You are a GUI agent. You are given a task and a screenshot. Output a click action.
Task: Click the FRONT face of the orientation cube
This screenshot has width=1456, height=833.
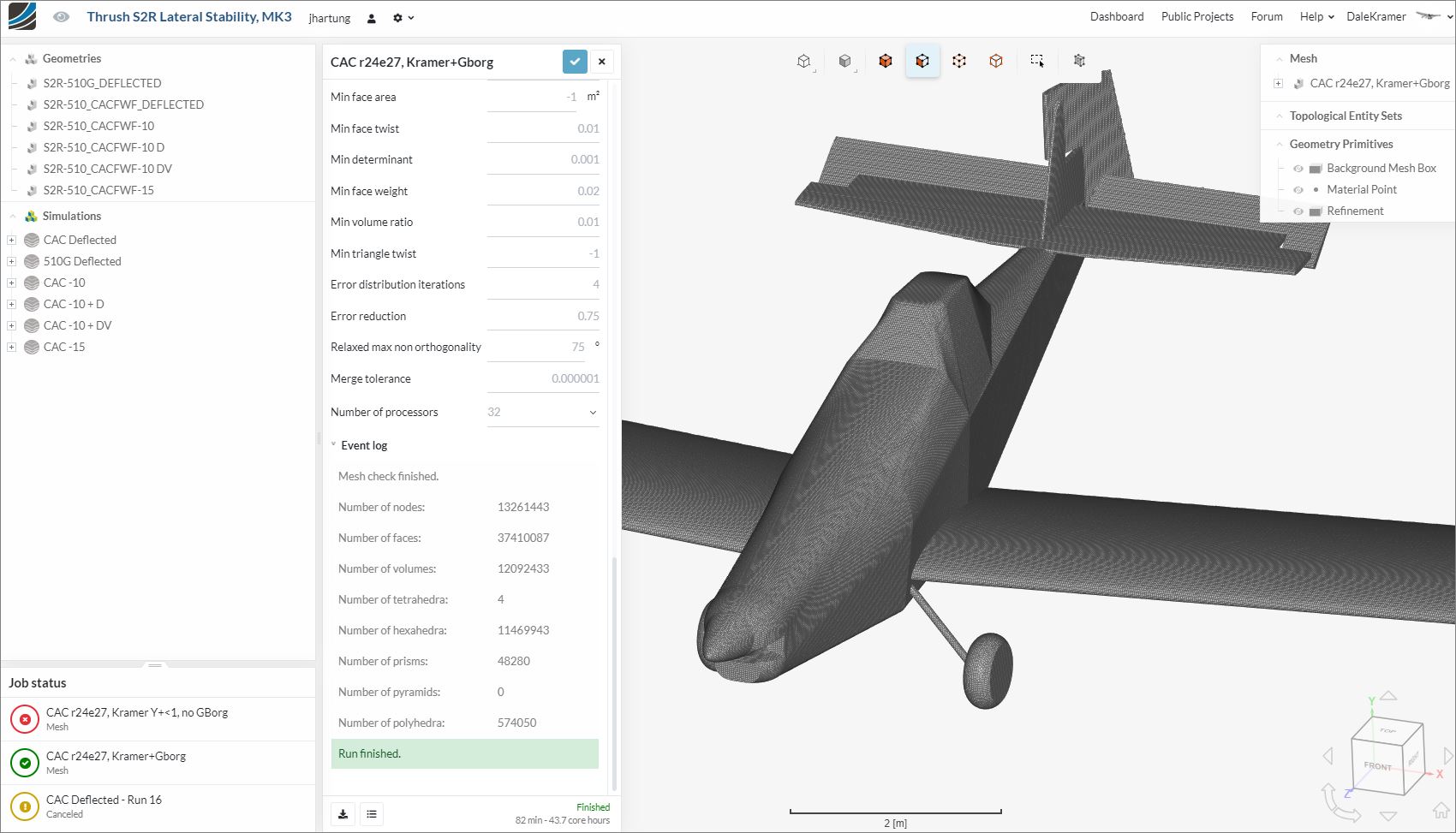[x=1377, y=766]
